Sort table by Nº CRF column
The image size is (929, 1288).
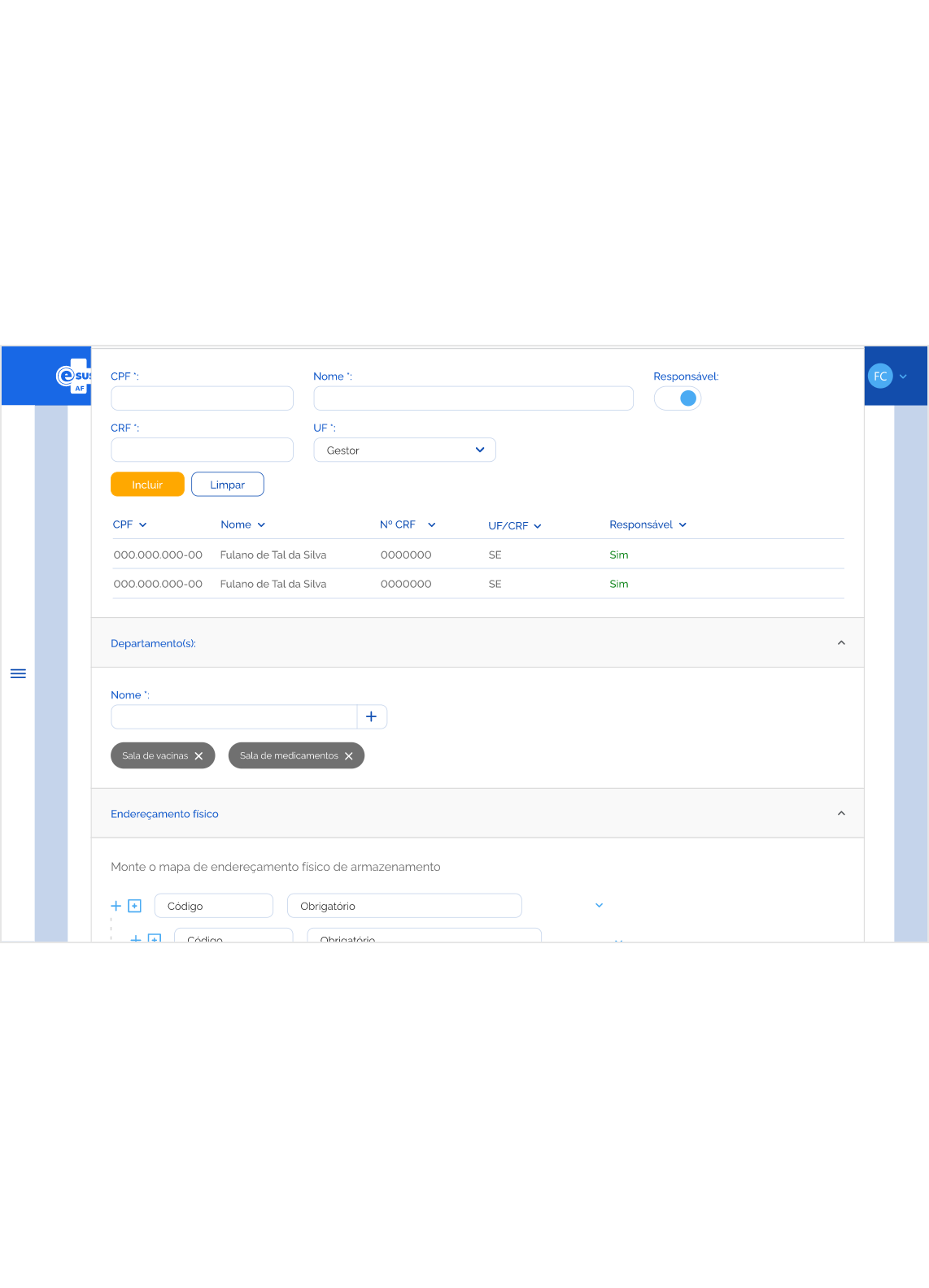point(407,525)
